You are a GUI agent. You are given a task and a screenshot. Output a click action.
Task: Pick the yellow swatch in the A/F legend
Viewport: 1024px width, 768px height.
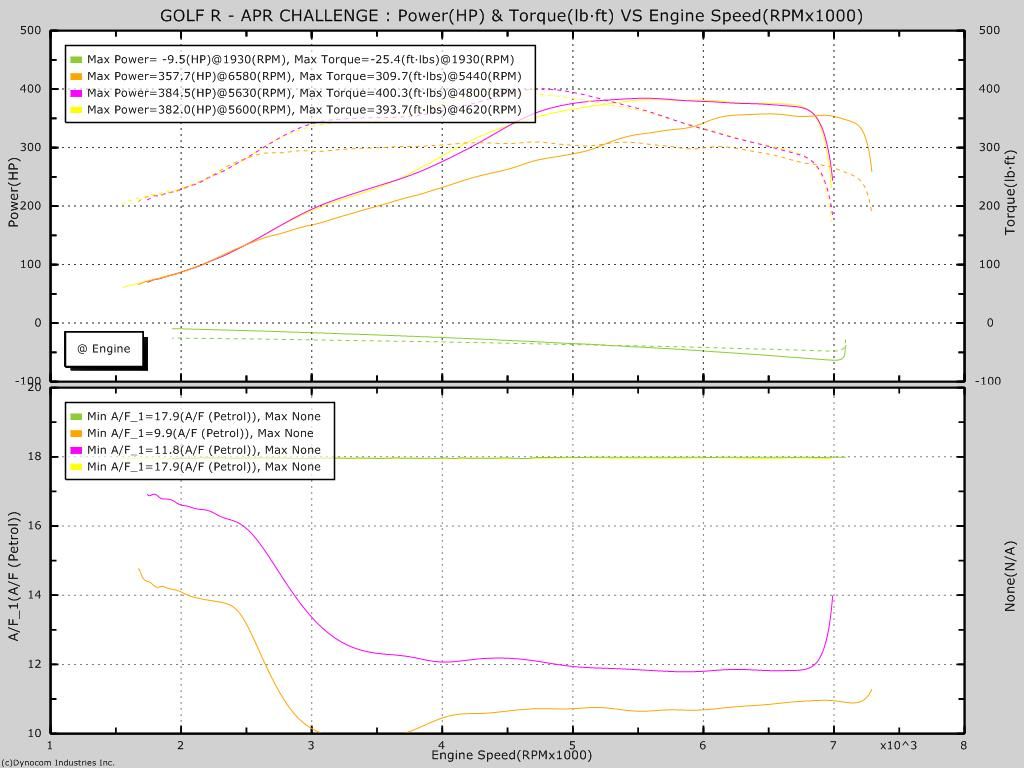click(76, 467)
